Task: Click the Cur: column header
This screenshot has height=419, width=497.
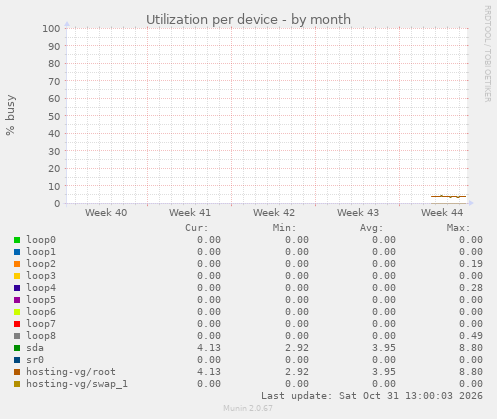Action: pos(197,228)
